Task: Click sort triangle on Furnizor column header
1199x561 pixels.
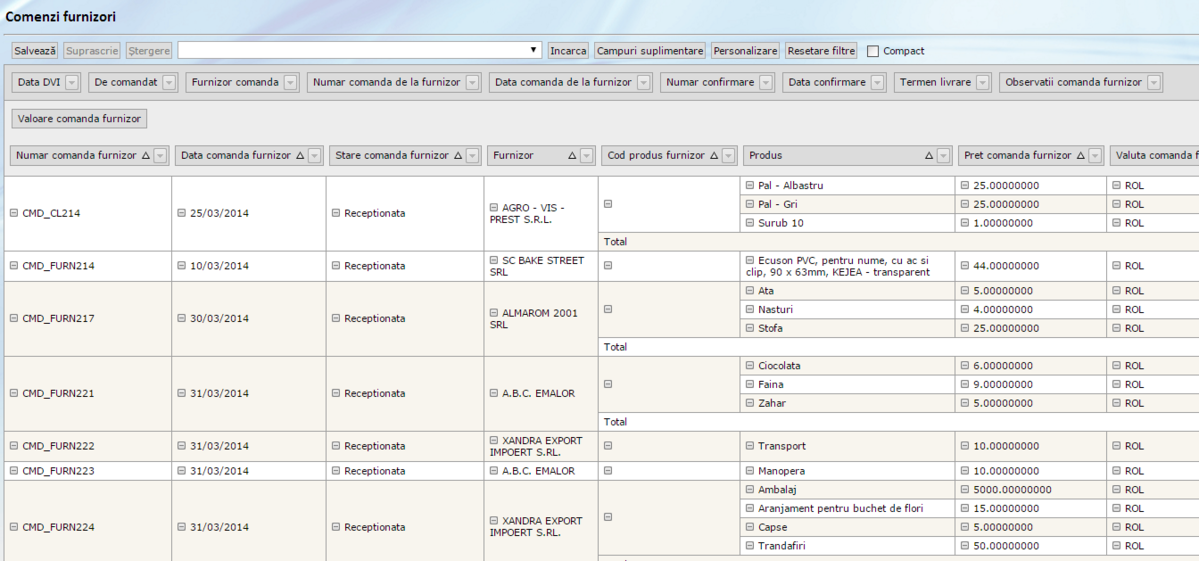Action: pos(573,156)
